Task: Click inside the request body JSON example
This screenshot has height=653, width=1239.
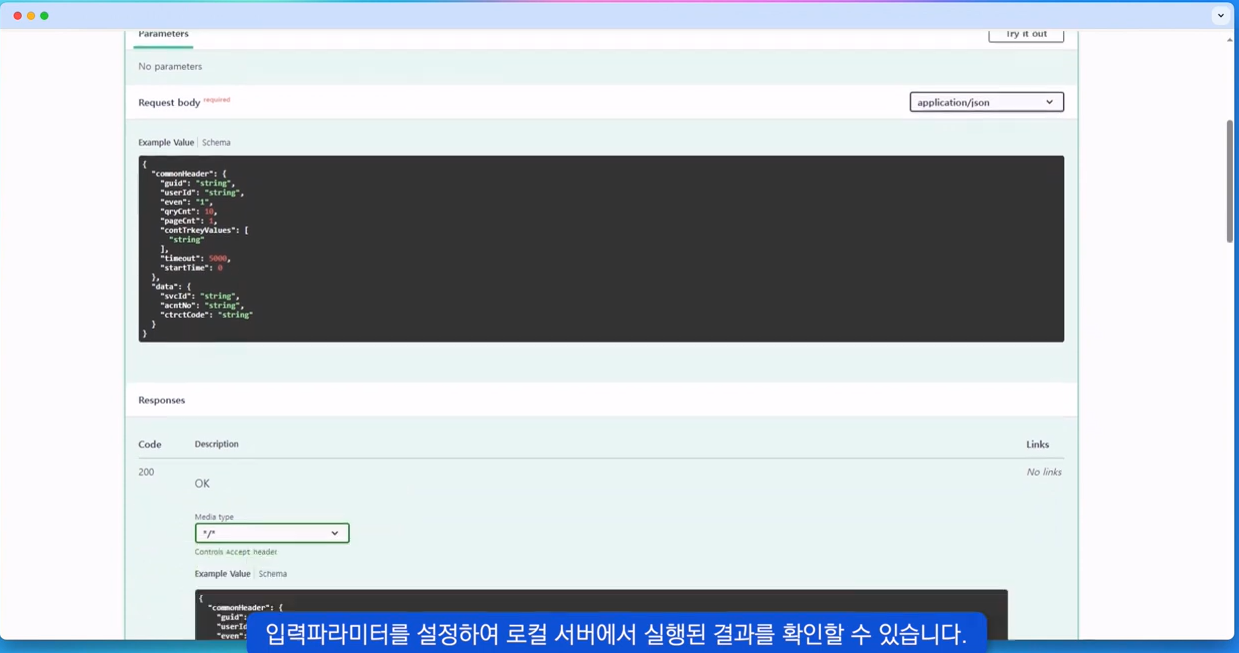Action: [x=601, y=248]
